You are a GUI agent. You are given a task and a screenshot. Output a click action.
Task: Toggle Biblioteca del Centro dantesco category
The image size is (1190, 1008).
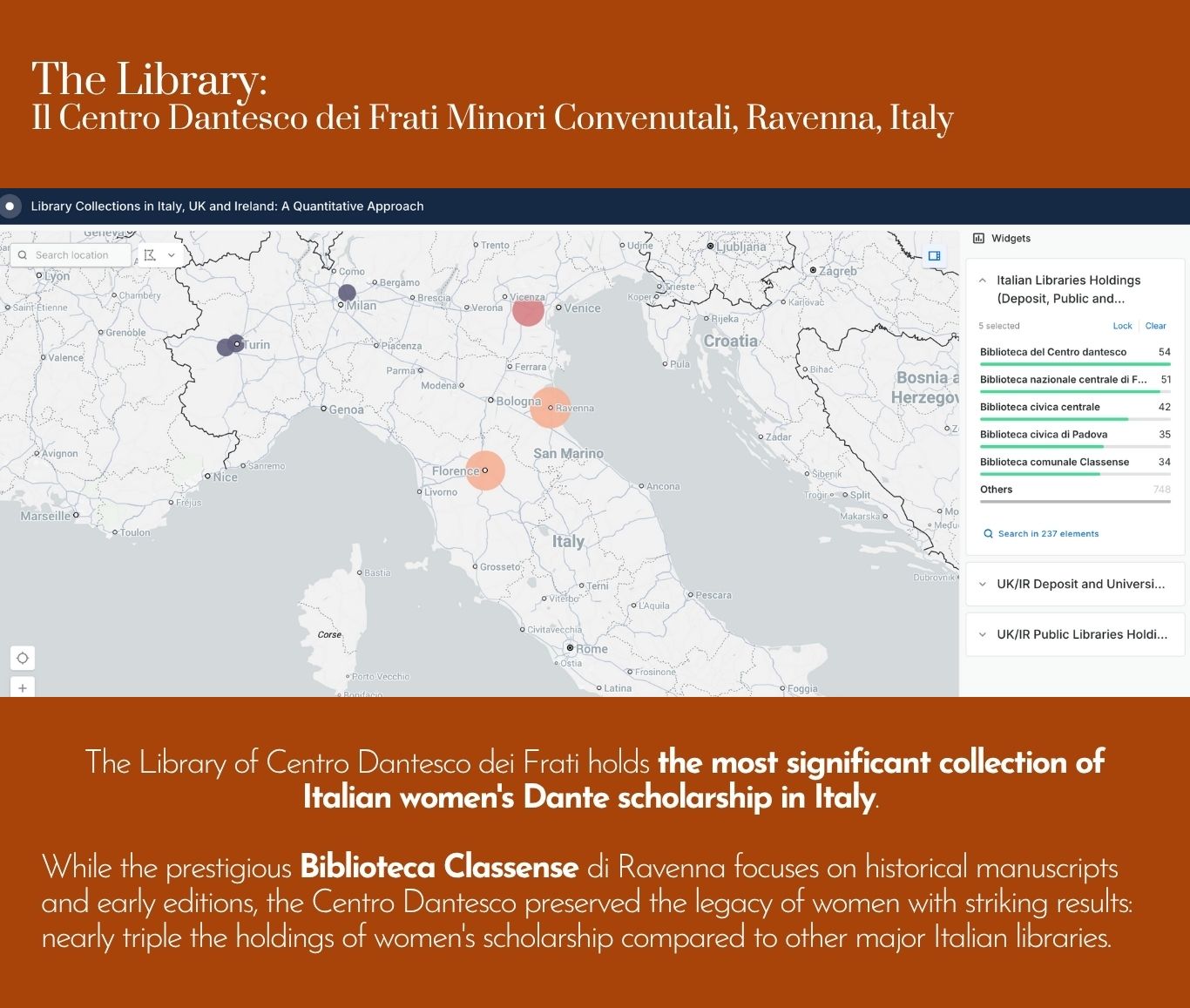tap(1052, 352)
